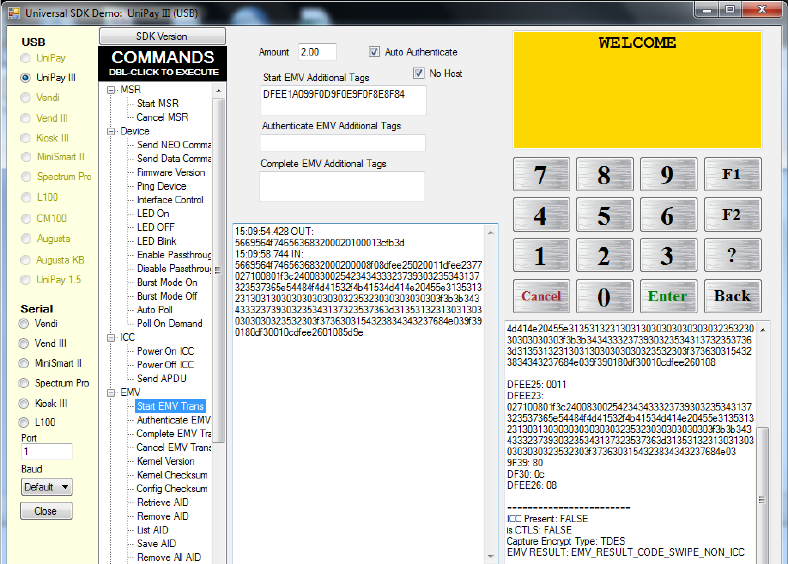This screenshot has height=564, width=788.
Task: Choose the Vendi USB radio button
Action: pos(25,98)
